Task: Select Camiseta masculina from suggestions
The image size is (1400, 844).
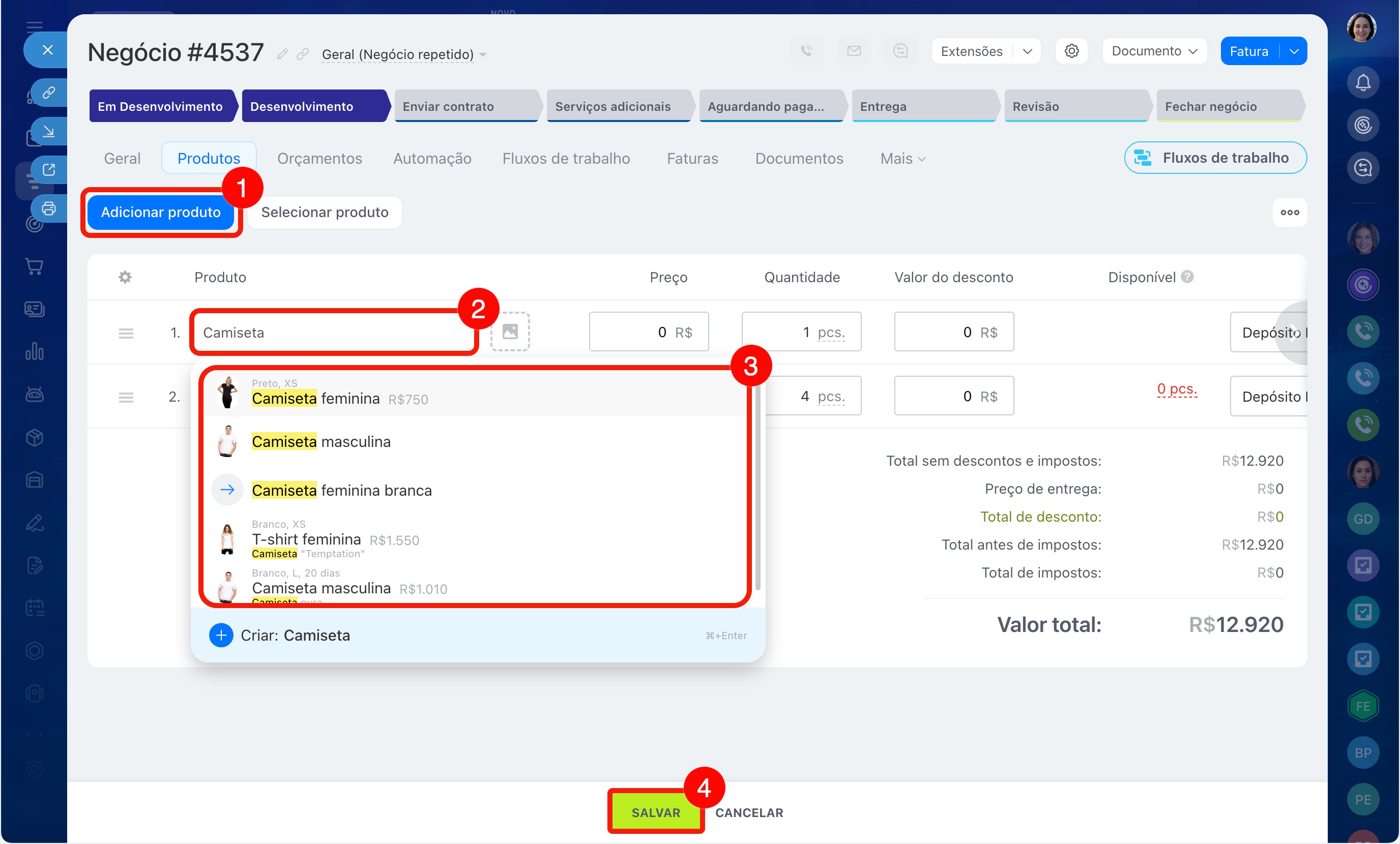Action: pos(321,441)
